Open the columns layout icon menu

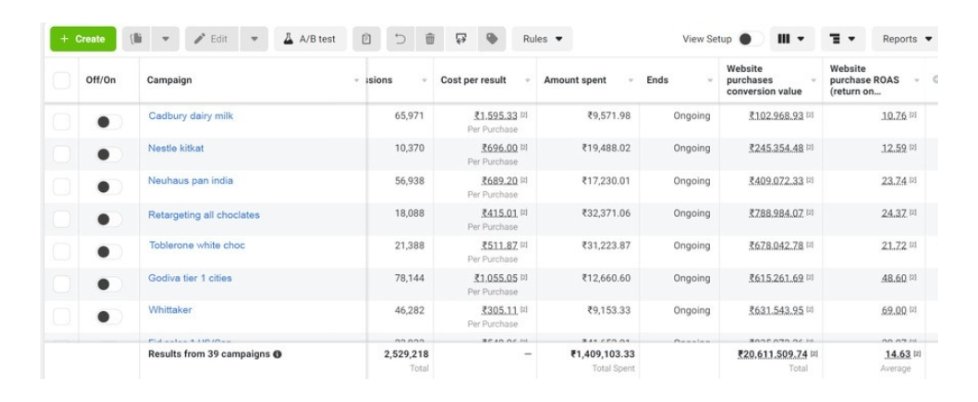[793, 39]
